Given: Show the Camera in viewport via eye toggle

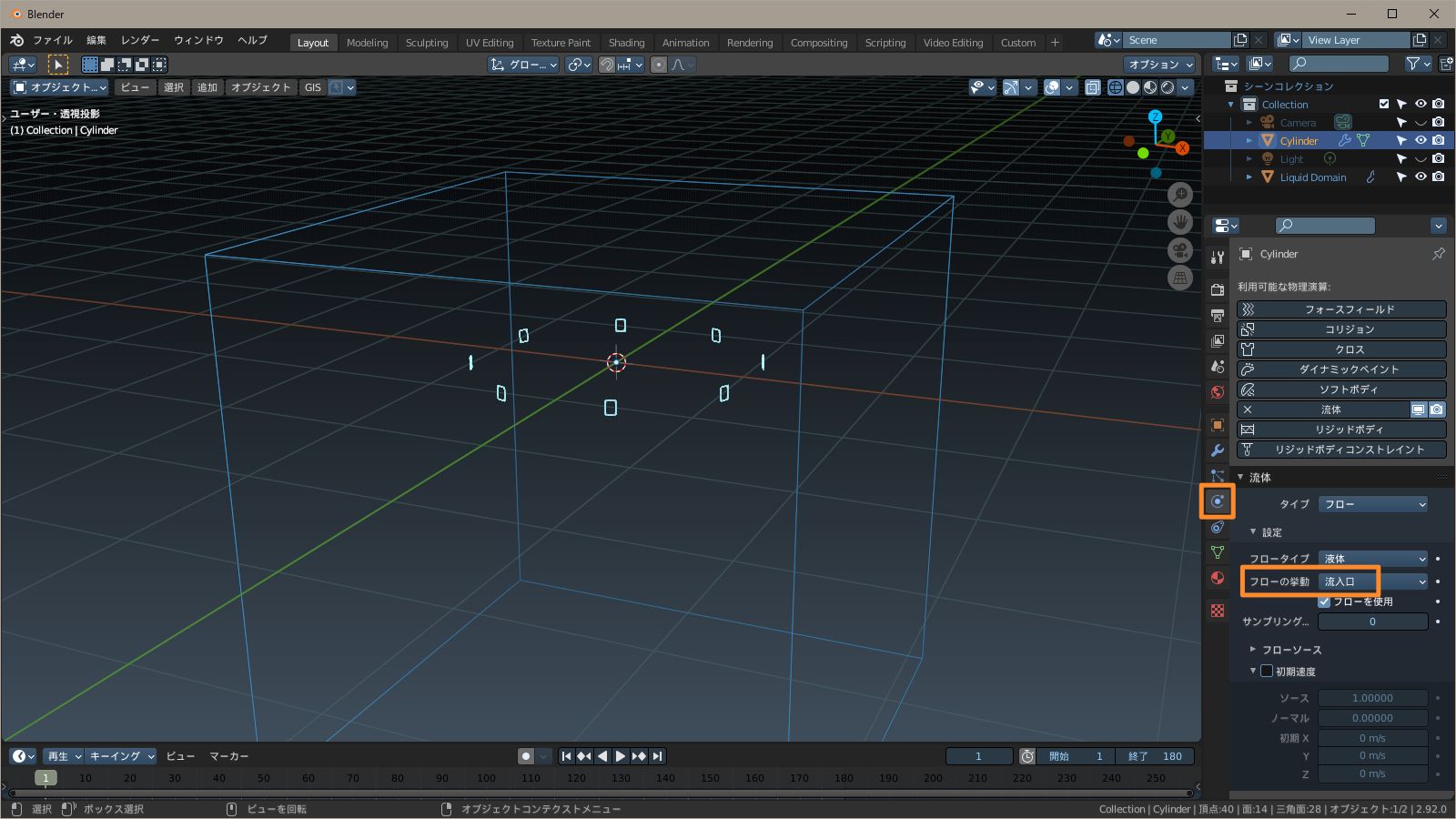Looking at the screenshot, I should pos(1421,122).
